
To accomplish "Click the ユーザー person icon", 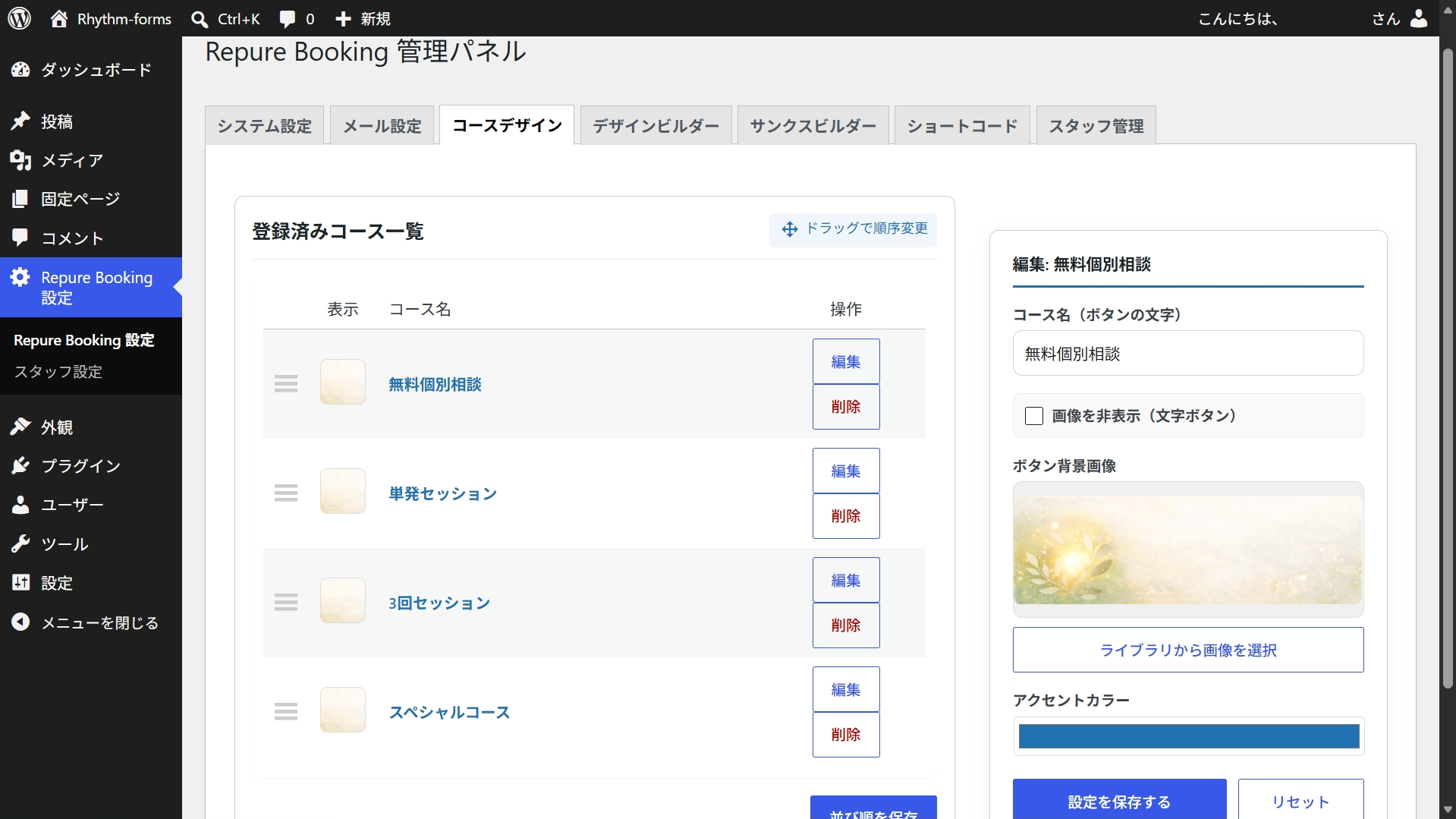I will (x=20, y=505).
